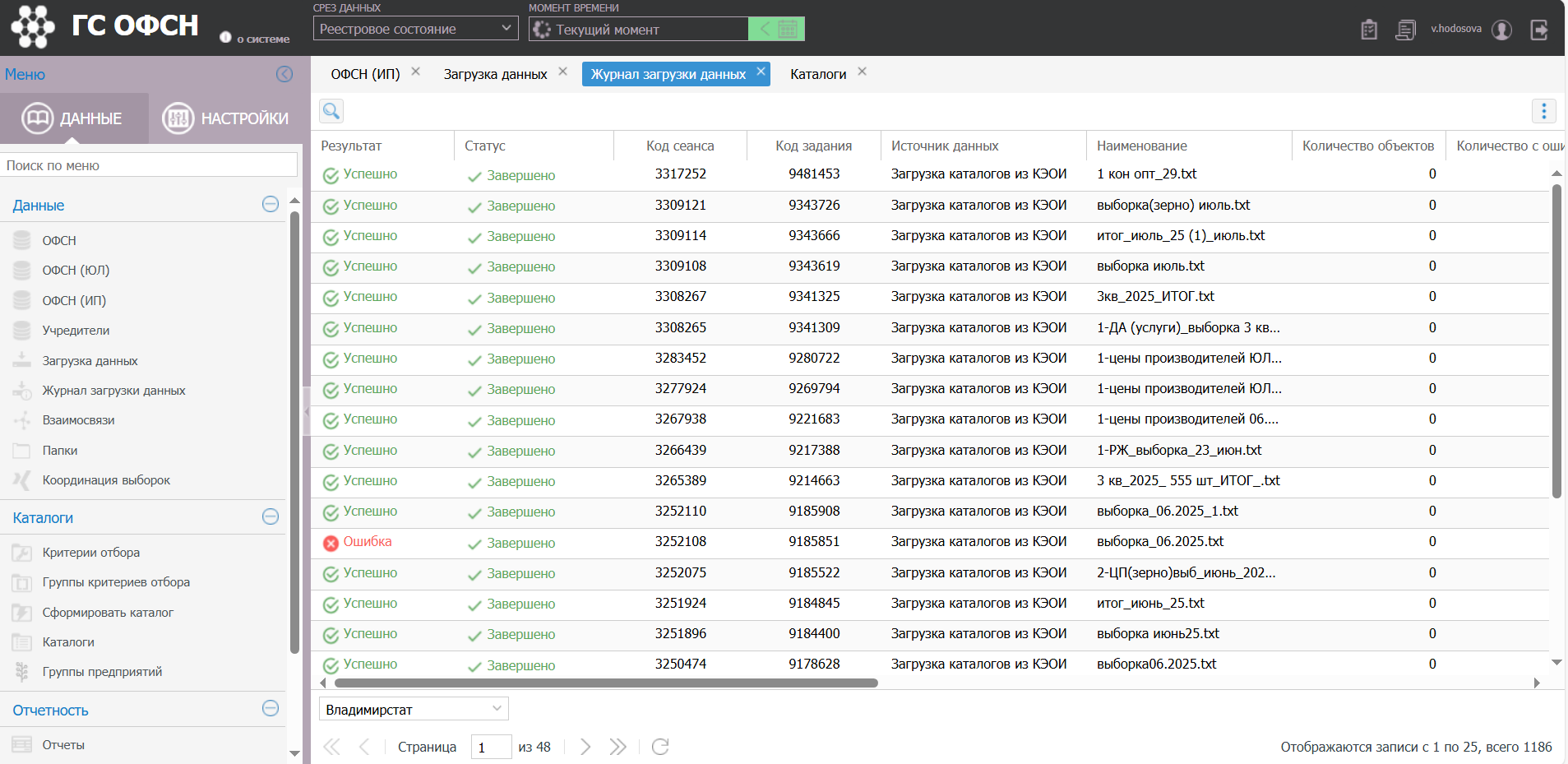1568x764 pixels.
Task: Open Папки menu item
Action: pos(59,450)
